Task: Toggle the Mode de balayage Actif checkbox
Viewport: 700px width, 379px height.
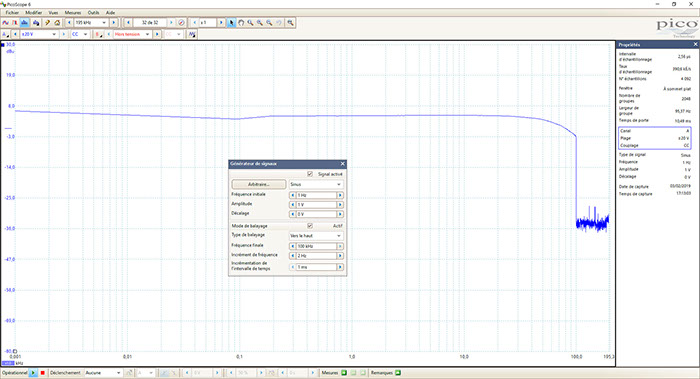Action: coord(310,226)
